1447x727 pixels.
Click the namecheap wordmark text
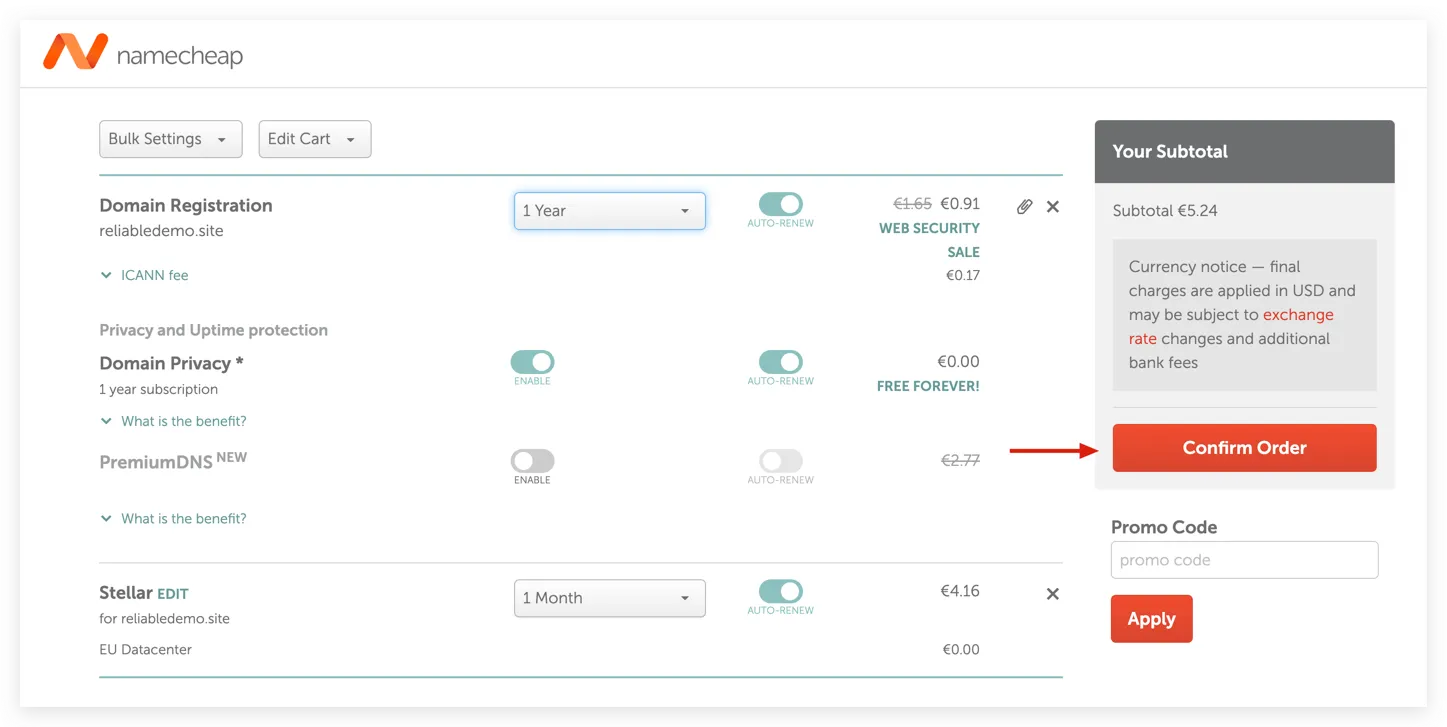coord(180,56)
